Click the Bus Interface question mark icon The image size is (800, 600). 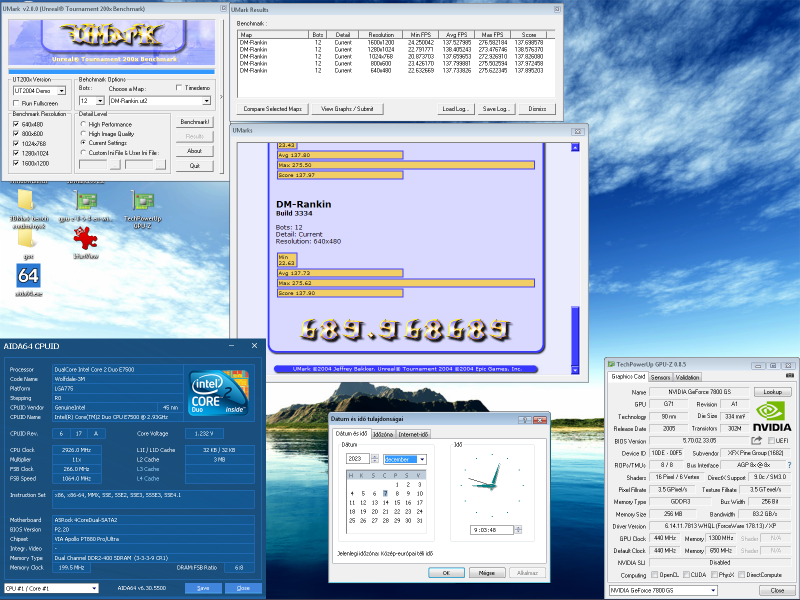coord(790,465)
